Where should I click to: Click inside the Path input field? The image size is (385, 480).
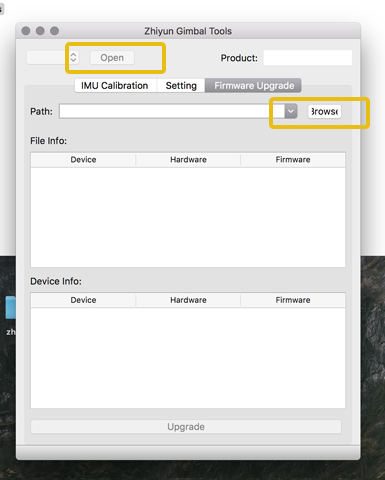172,111
